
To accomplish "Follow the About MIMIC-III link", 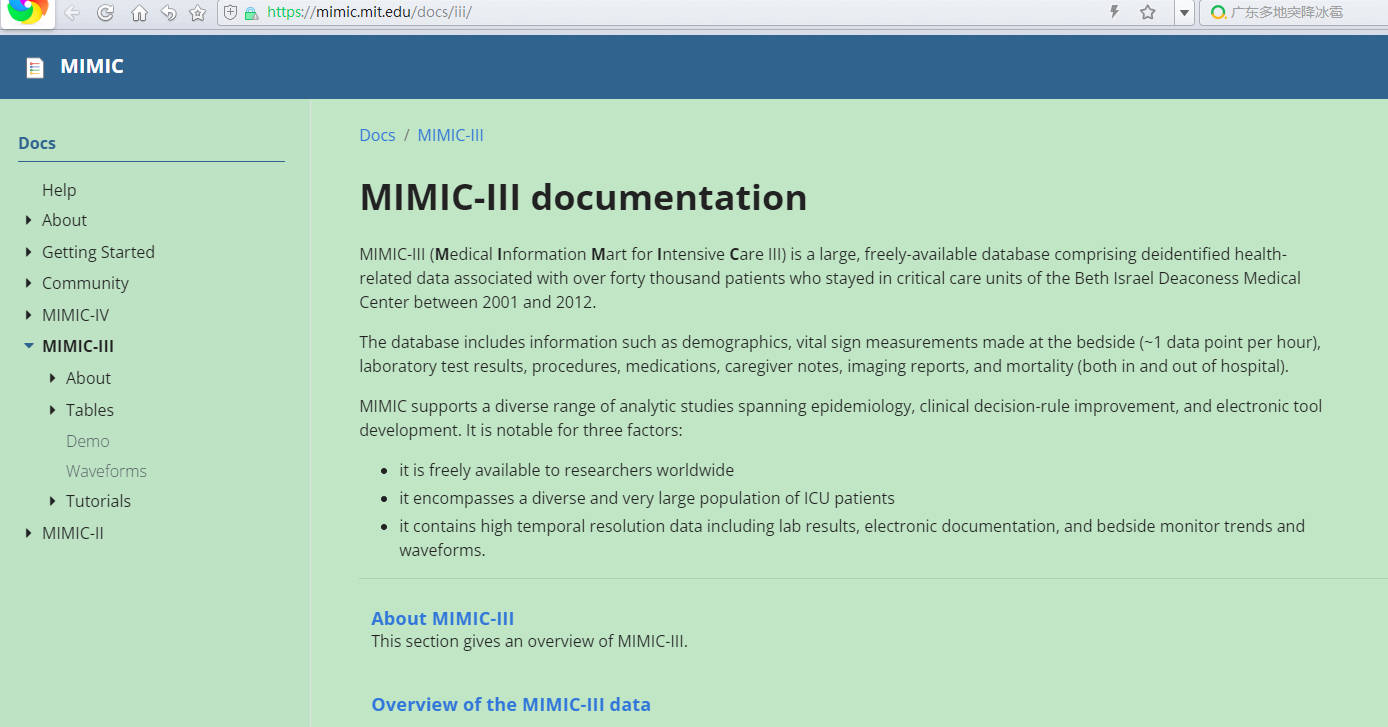I will coord(443,618).
